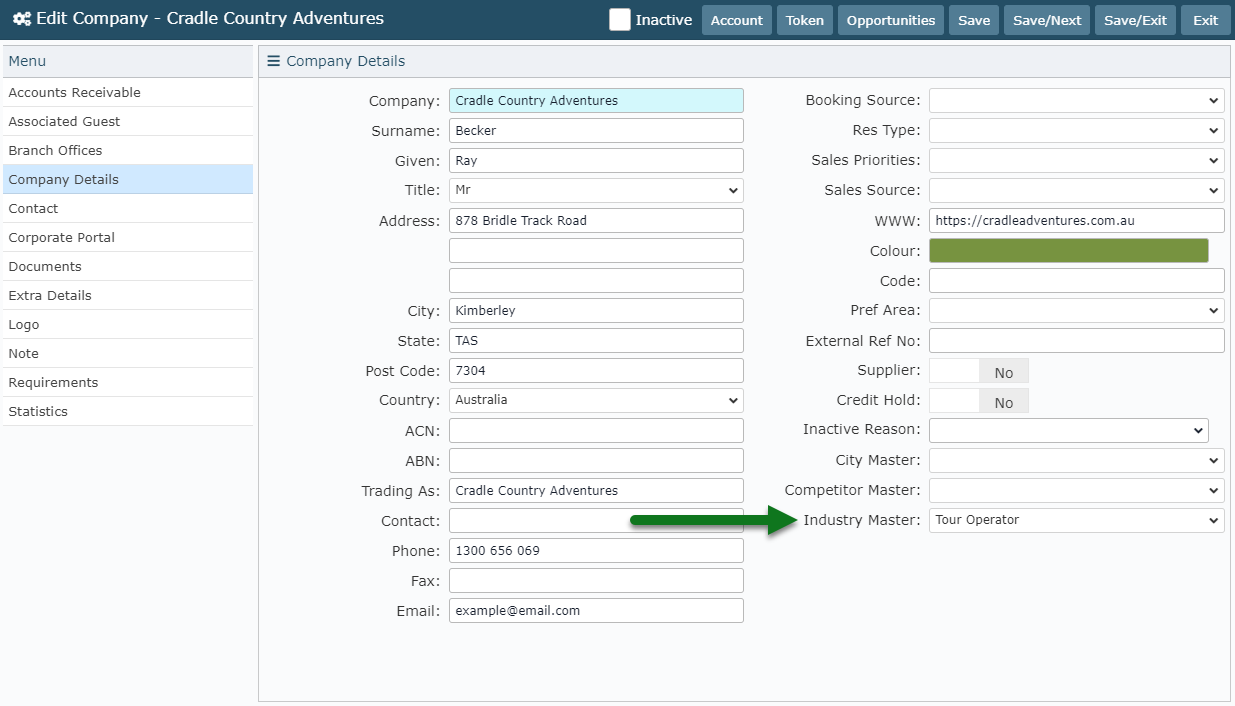1235x706 pixels.
Task: Click the Surname field containing Becker
Action: pos(596,130)
